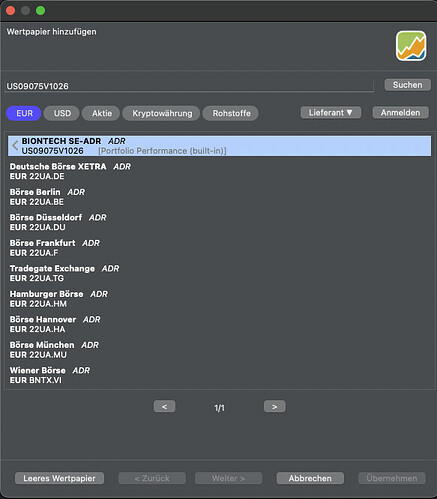Go to next results page arrow
This screenshot has height=499, width=437.
coord(274,407)
